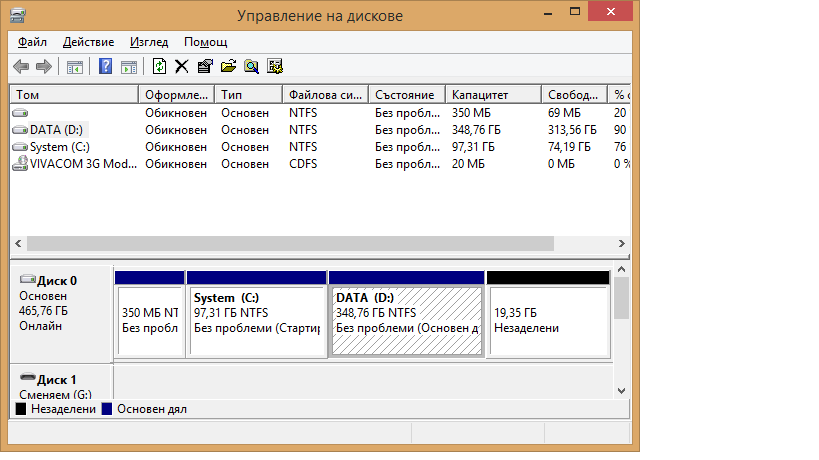This screenshot has width=819, height=460.
Task: Sort by the Капацитет column header
Action: [x=493, y=95]
